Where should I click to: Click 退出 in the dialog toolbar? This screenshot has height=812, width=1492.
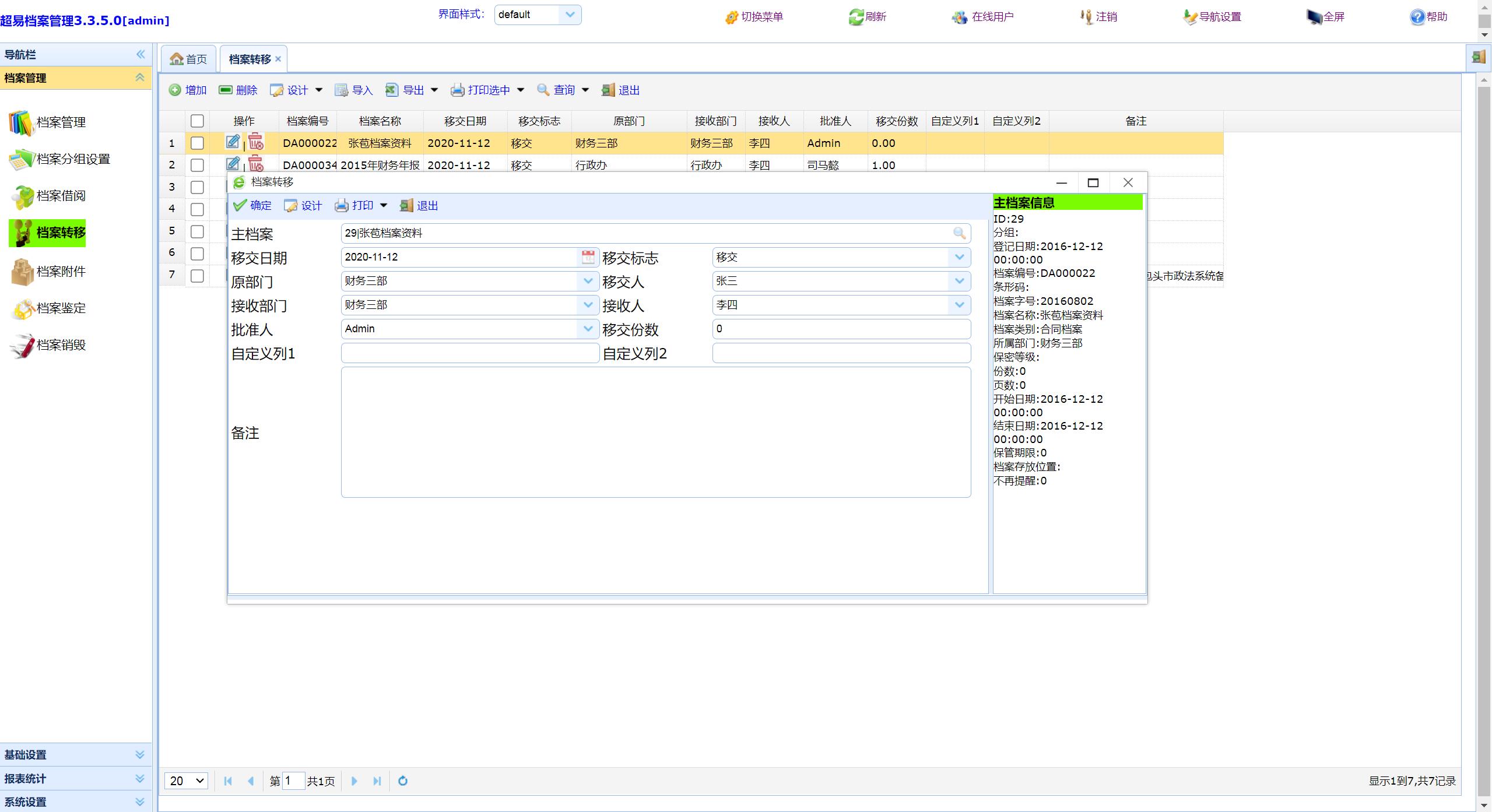419,205
